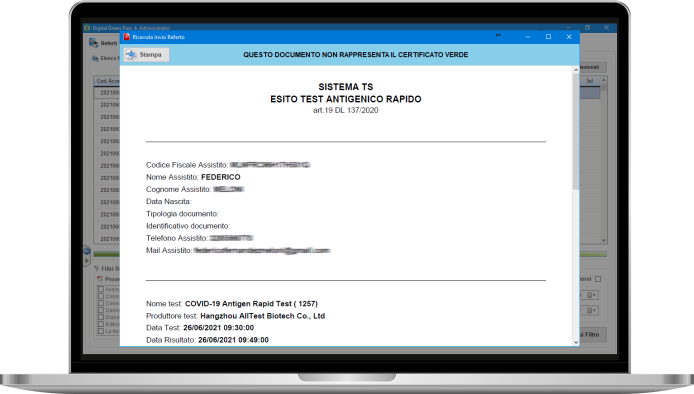Click the Cod. Acce column header
The height and width of the screenshot is (394, 694).
(x=107, y=81)
